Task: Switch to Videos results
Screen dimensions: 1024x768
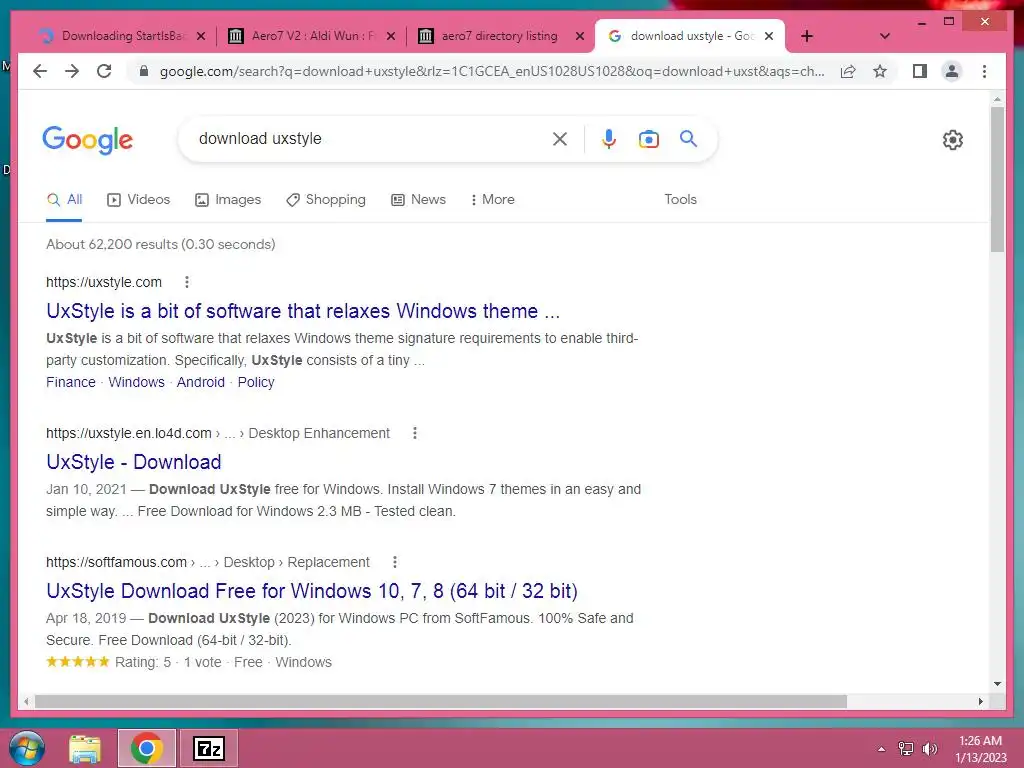Action: pos(138,200)
